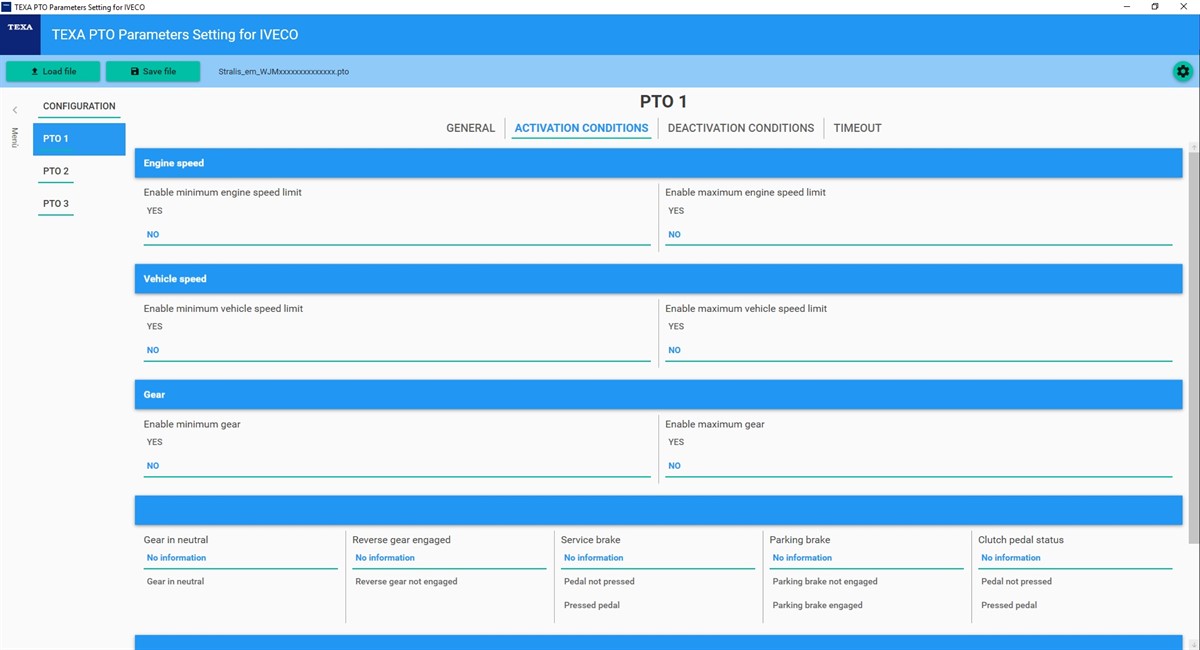Switch to DEACTIVATION CONDITIONS tab
1200x650 pixels.
point(741,128)
